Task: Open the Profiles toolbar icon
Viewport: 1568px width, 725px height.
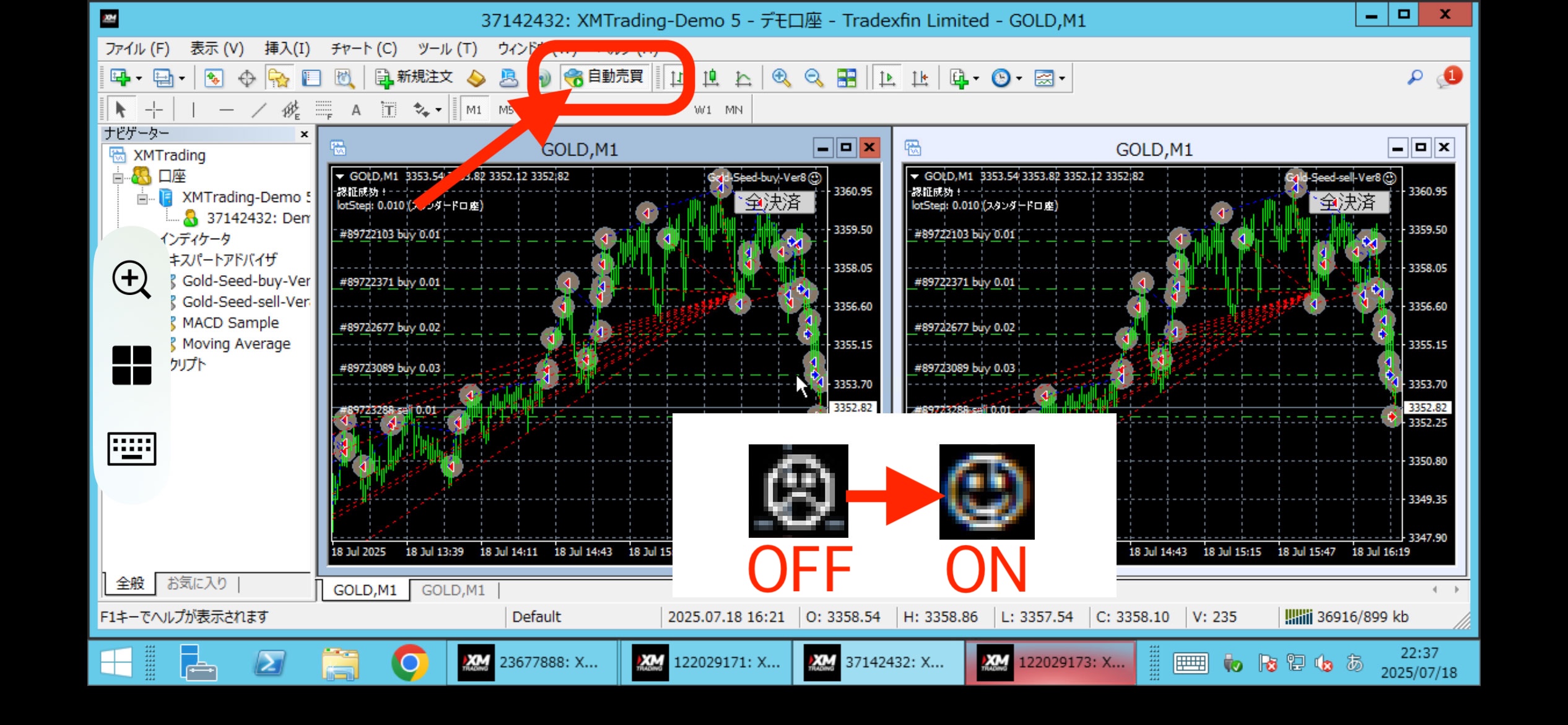Action: tap(163, 78)
